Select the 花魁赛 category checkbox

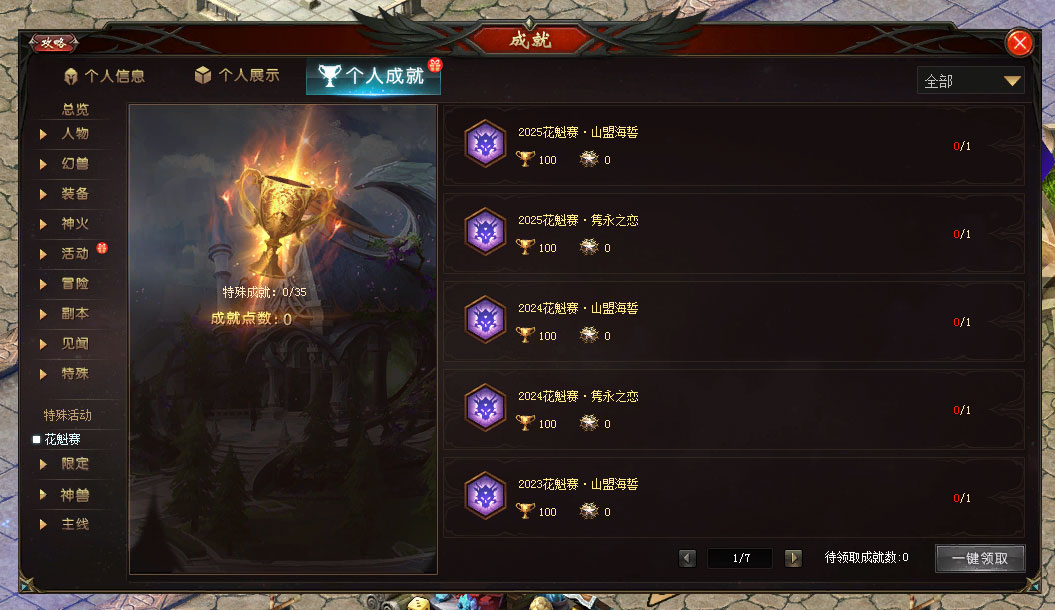pyautogui.click(x=36, y=439)
